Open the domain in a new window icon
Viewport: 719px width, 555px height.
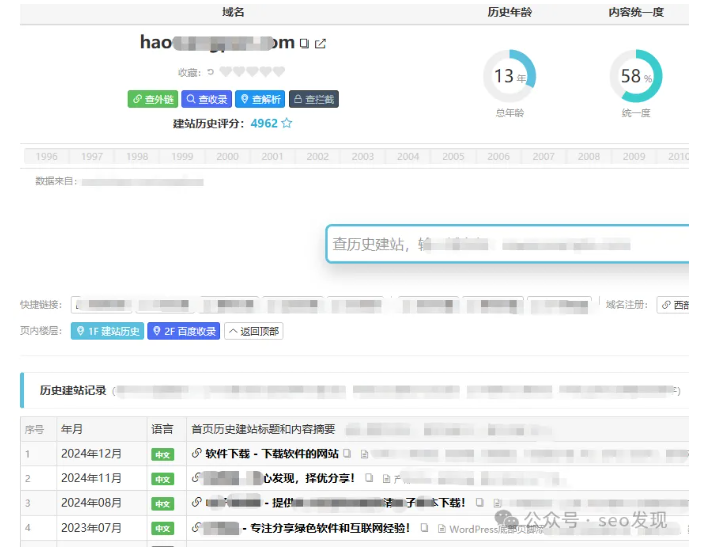(x=320, y=44)
